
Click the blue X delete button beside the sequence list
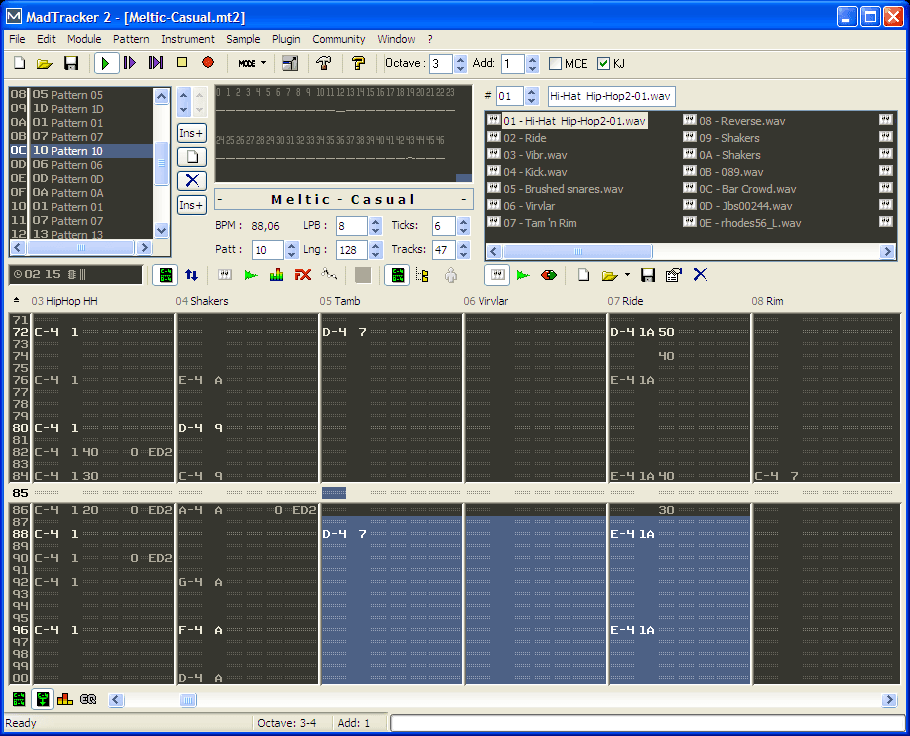pyautogui.click(x=191, y=180)
